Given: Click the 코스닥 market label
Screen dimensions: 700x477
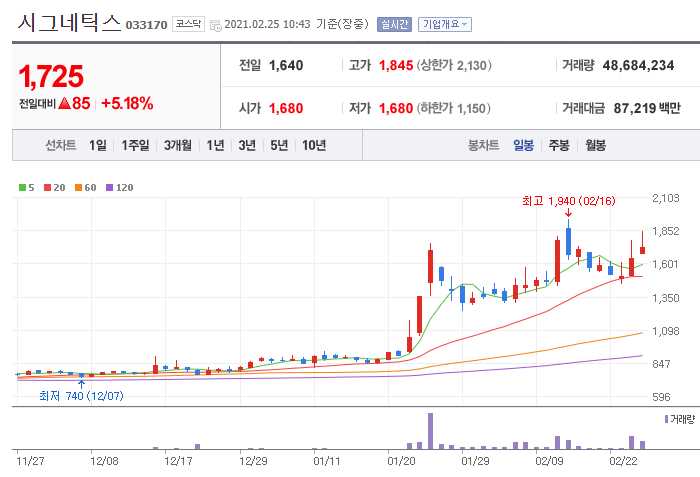Looking at the screenshot, I should click(x=188, y=24).
